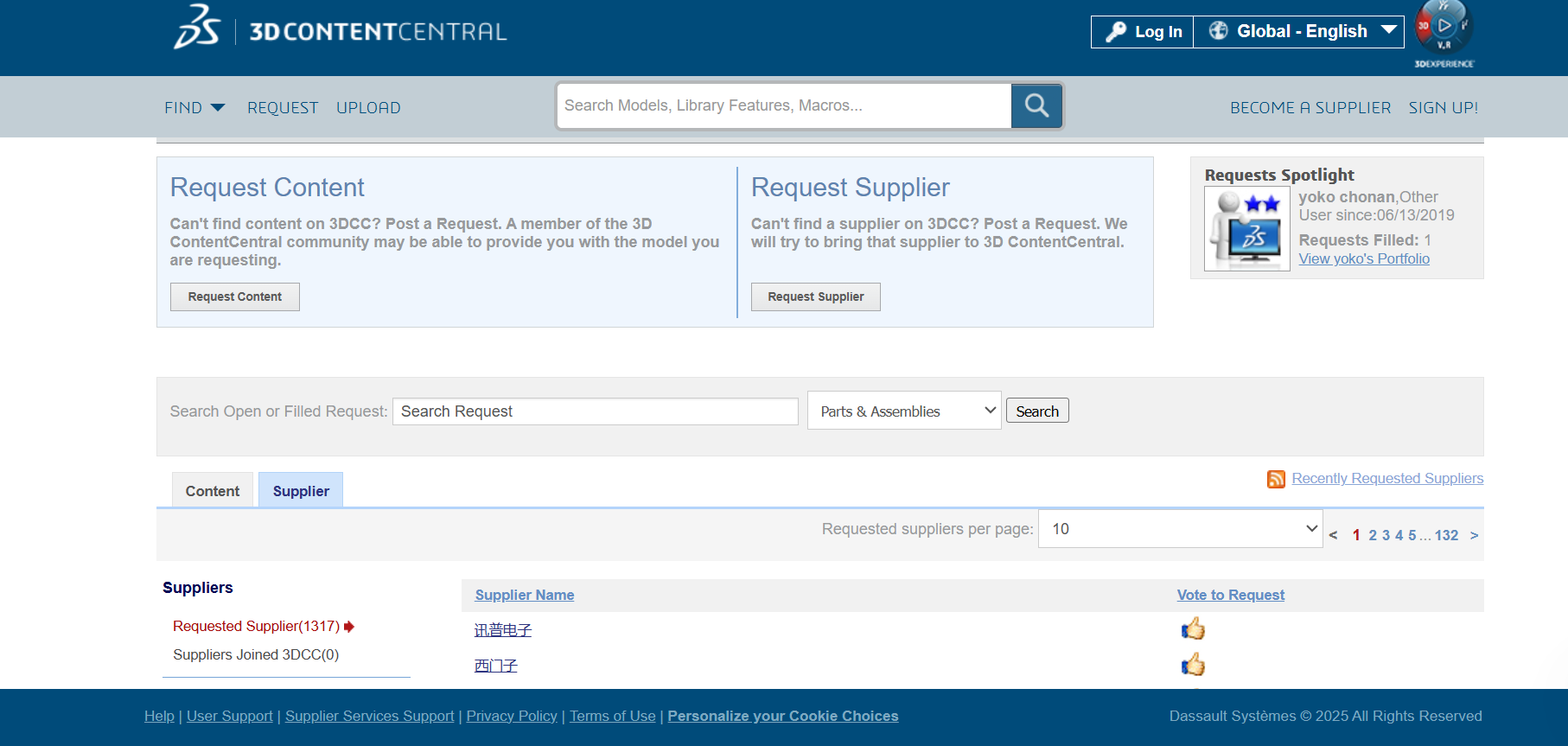Vote thumbs-up for 讯普电子
The image size is (1568, 746).
click(1193, 629)
